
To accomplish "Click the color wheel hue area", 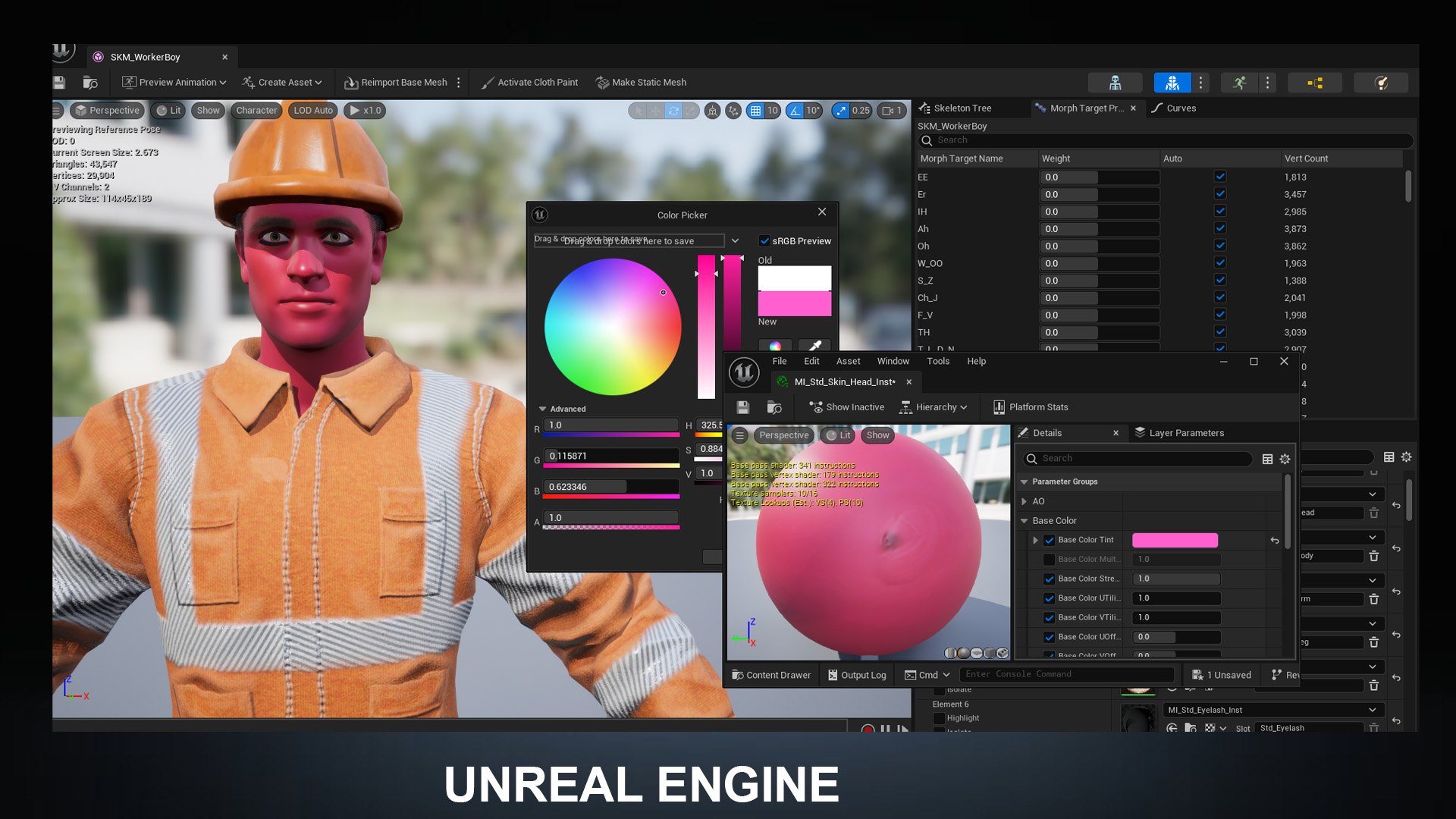I will point(613,327).
